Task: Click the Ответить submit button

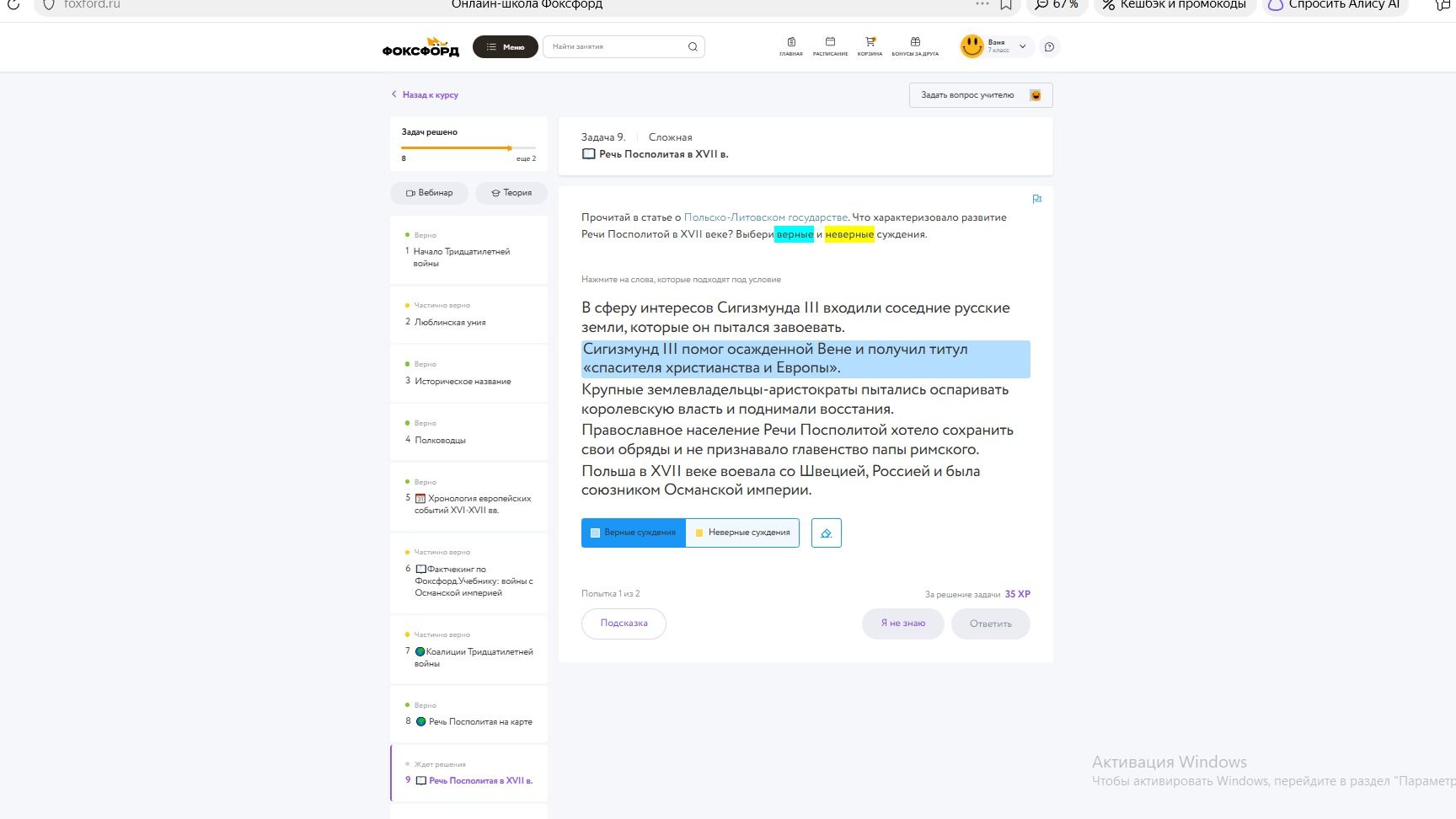Action: pyautogui.click(x=991, y=624)
